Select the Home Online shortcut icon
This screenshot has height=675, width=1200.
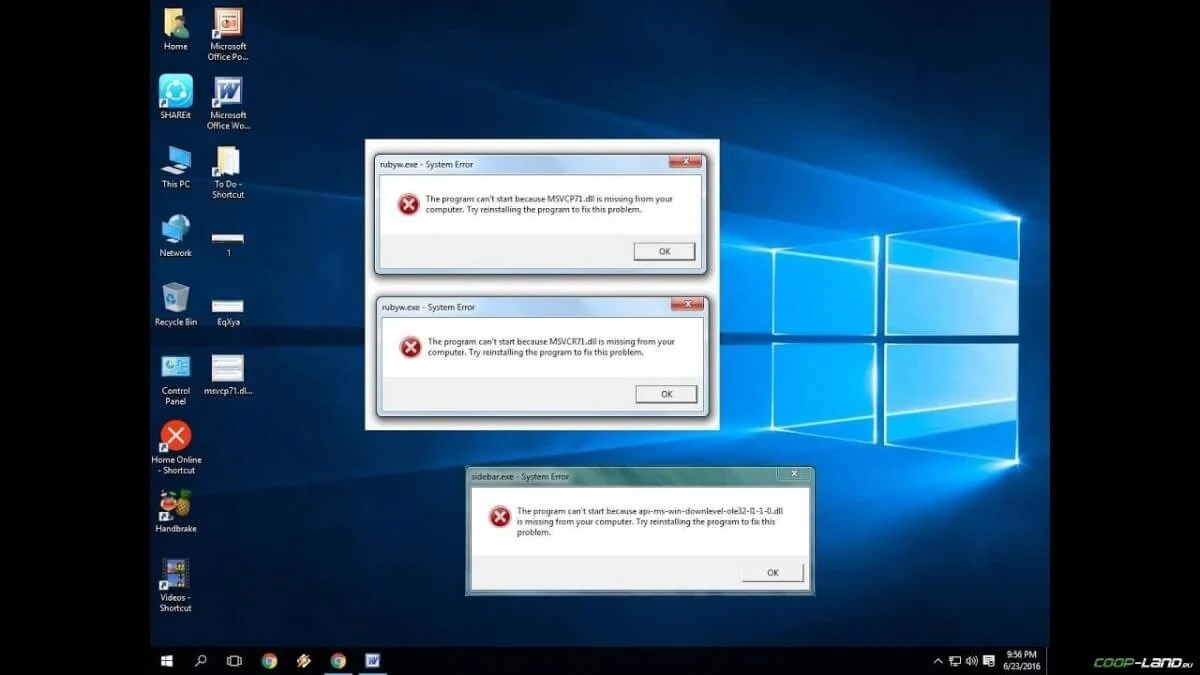point(176,436)
